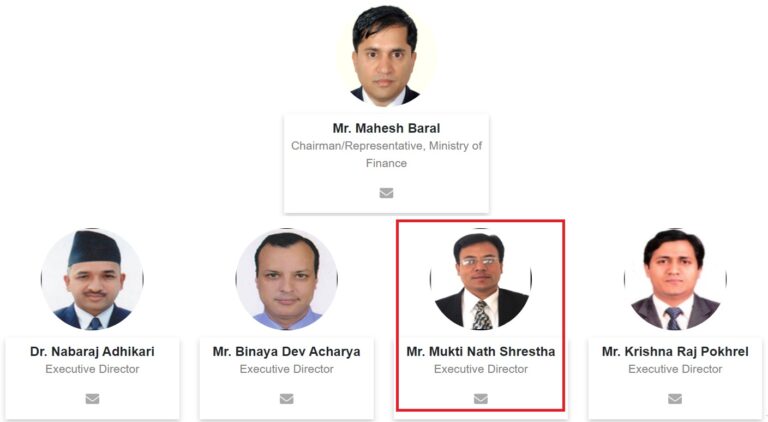Click Executive Director text under Krishna Pokhrel
Screen dimensions: 768x422
[x=675, y=369]
